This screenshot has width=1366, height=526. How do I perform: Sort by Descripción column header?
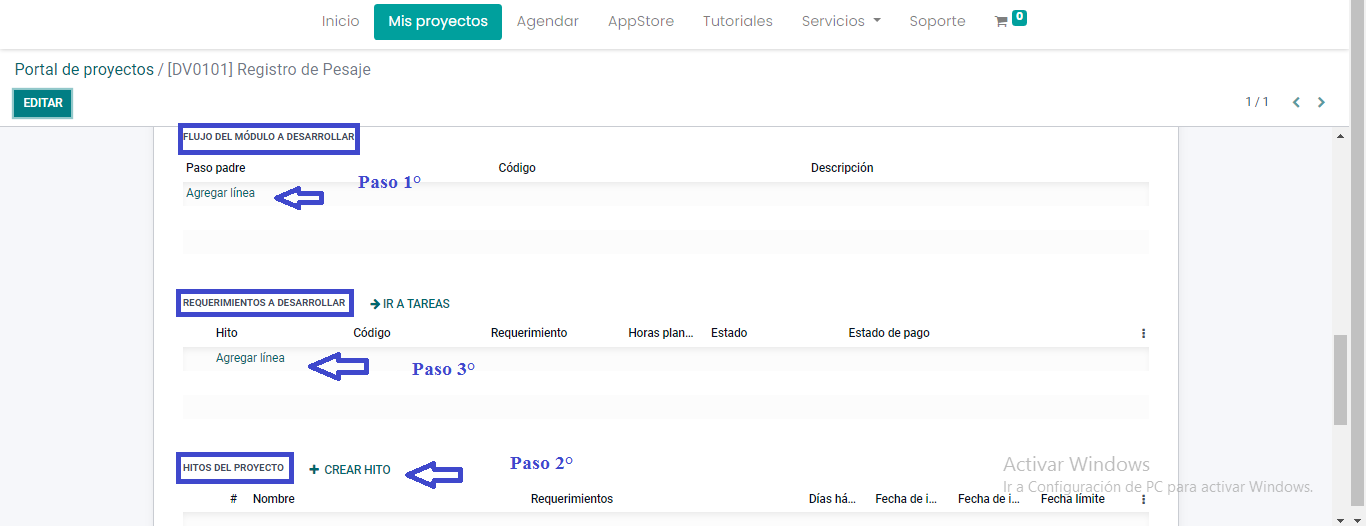coord(842,168)
